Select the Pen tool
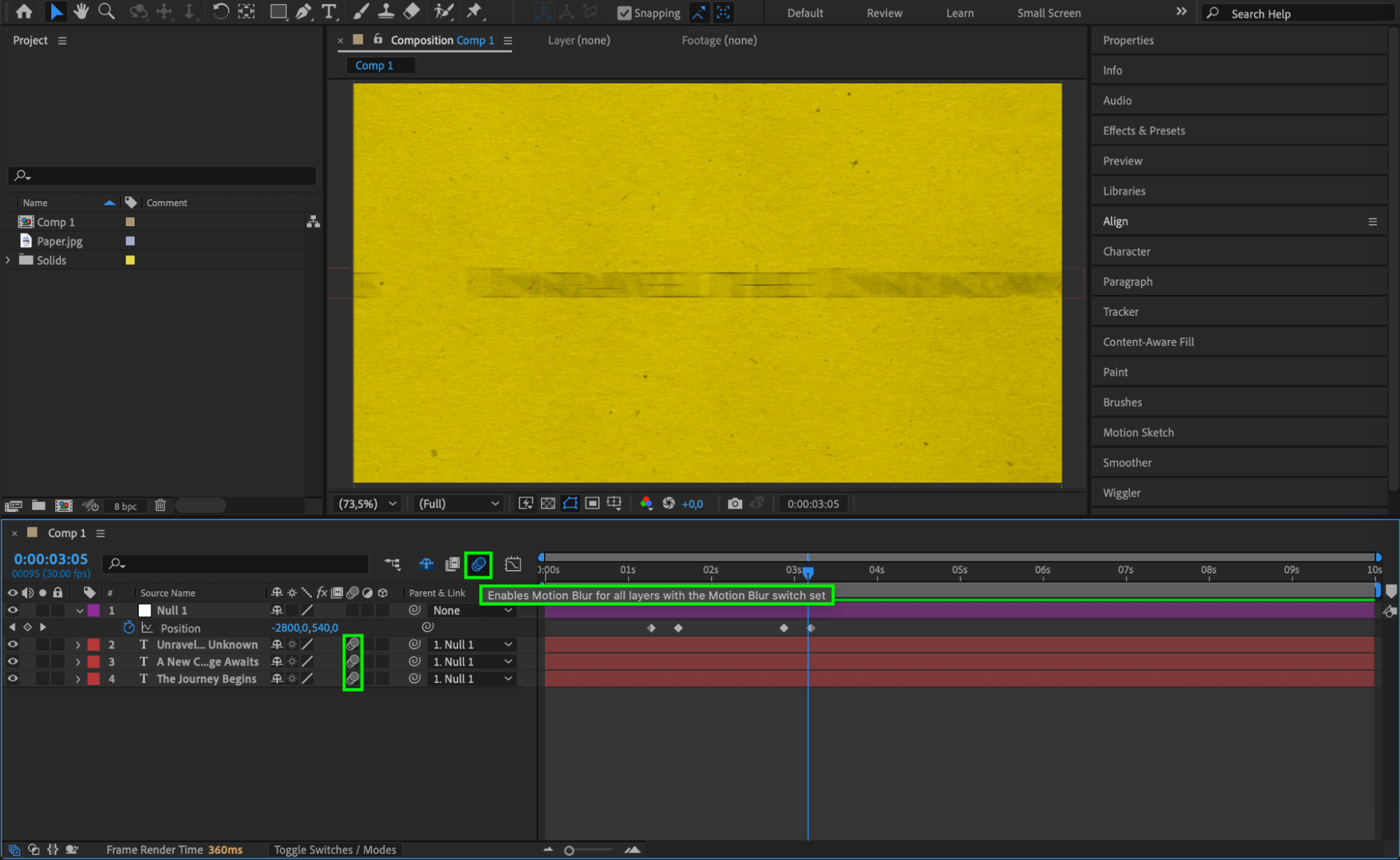Screen dimensions: 1400x860 tap(303, 11)
